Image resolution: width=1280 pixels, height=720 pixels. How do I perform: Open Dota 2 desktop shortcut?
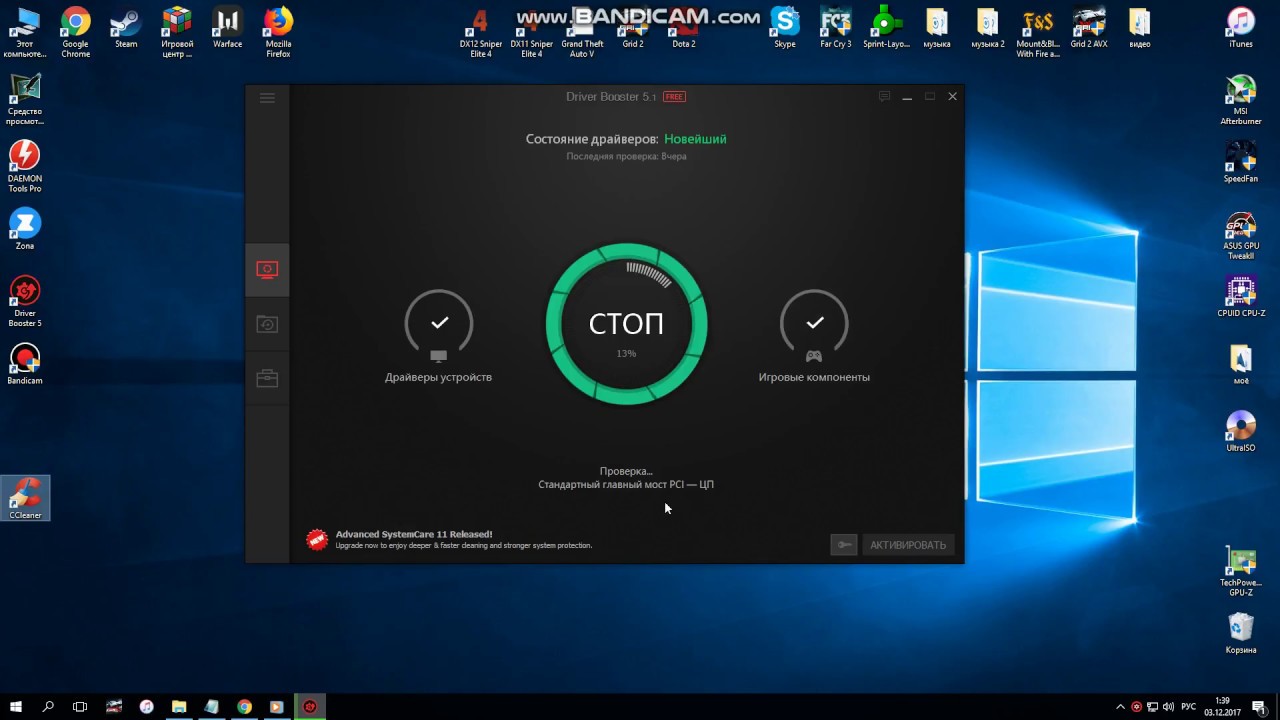(684, 28)
